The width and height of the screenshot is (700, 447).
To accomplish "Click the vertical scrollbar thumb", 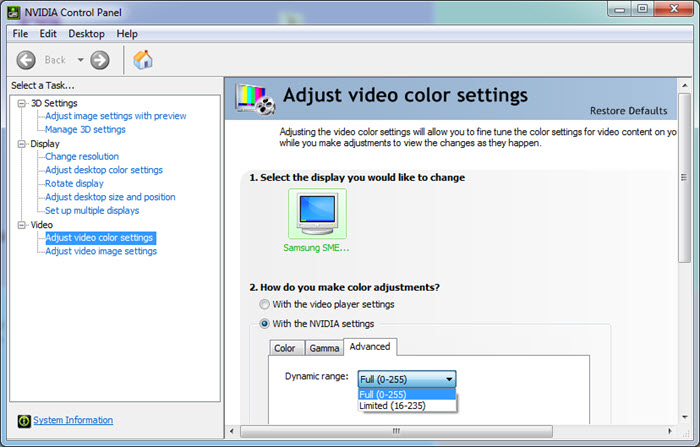I will click(684, 178).
